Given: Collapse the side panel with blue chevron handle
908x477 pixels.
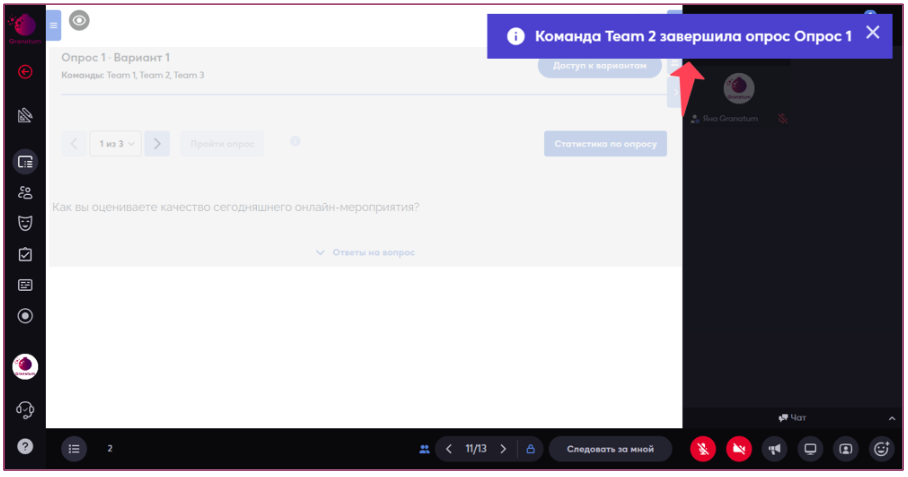Looking at the screenshot, I should (x=675, y=93).
